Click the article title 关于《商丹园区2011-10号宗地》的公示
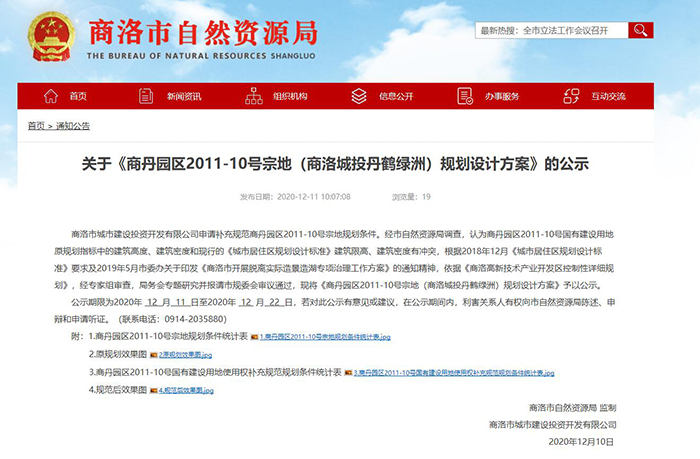Screen dimensions: 700x459 [335, 164]
